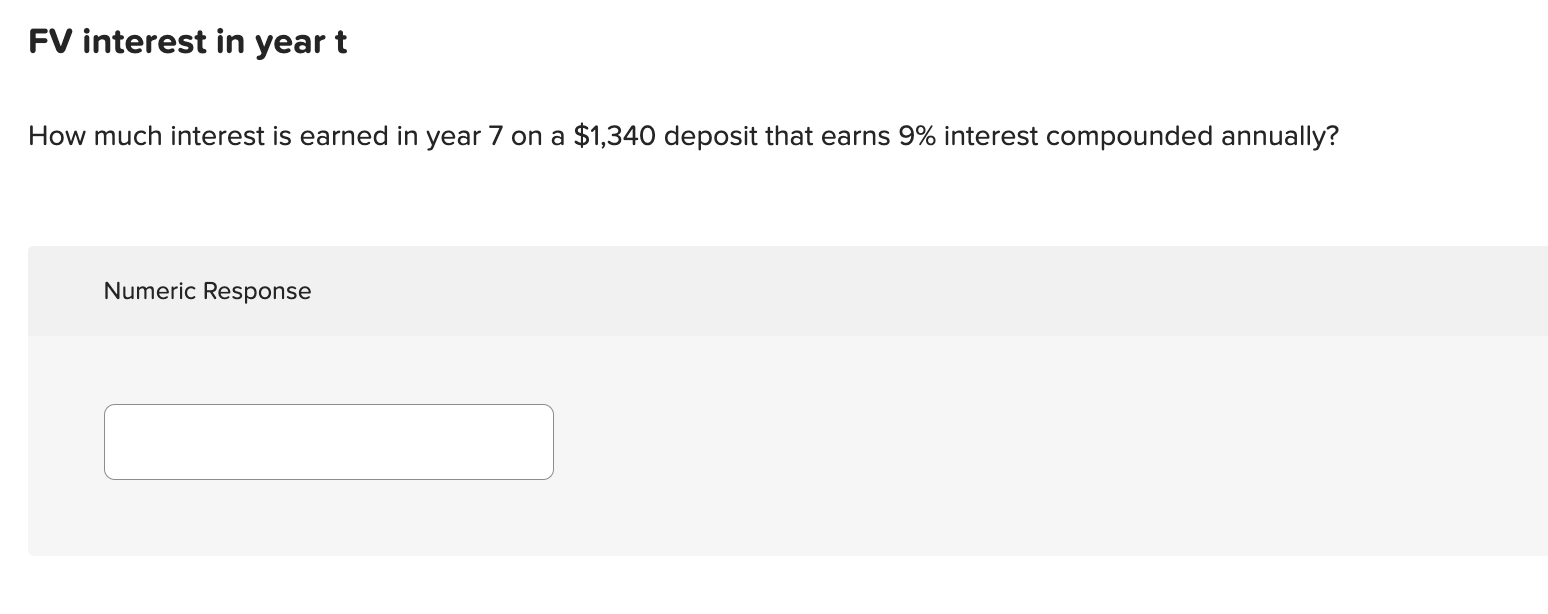Click the question text sentence
Screen dimensions: 1548x614
click(683, 136)
